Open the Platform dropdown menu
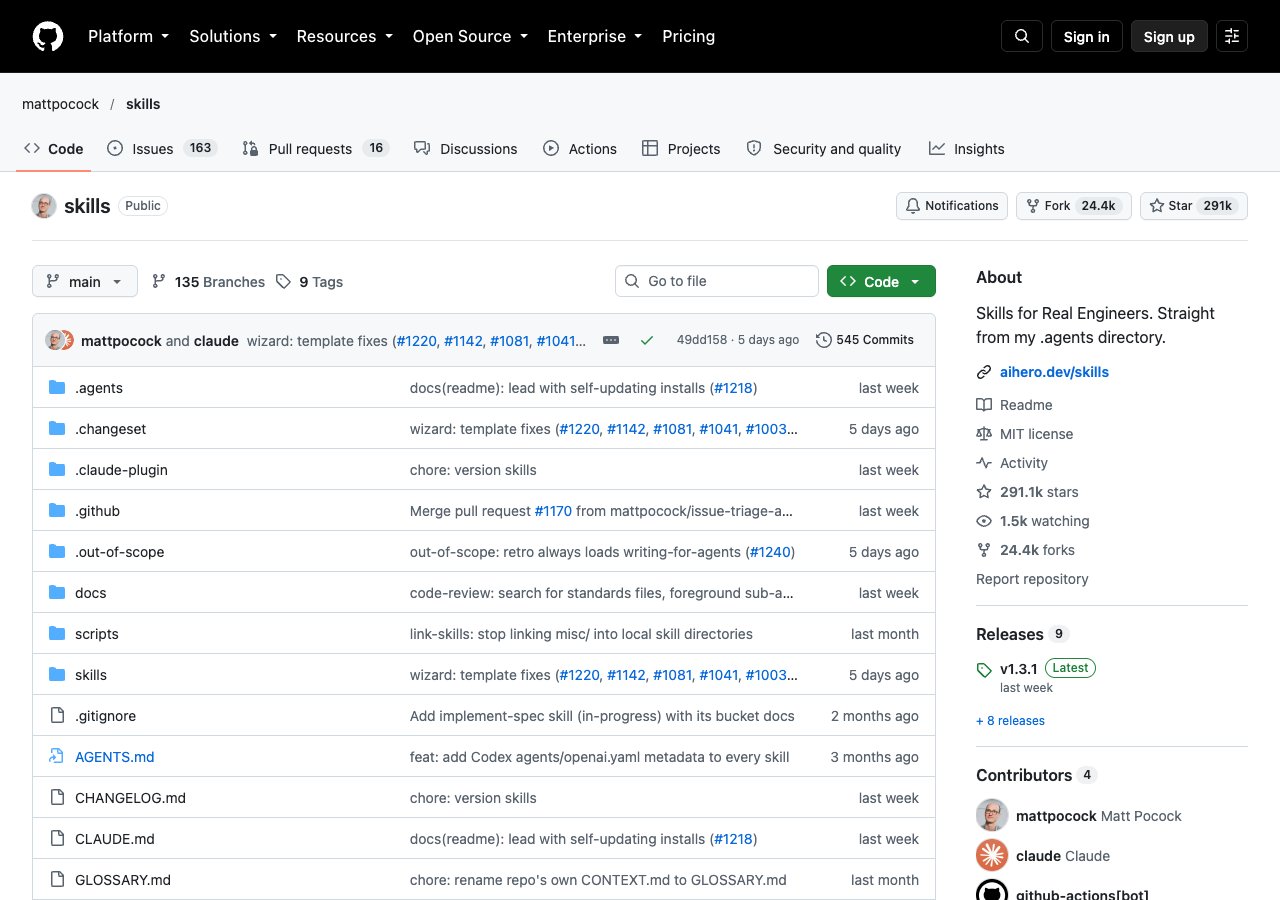Image resolution: width=1280 pixels, height=900 pixels. 128,36
